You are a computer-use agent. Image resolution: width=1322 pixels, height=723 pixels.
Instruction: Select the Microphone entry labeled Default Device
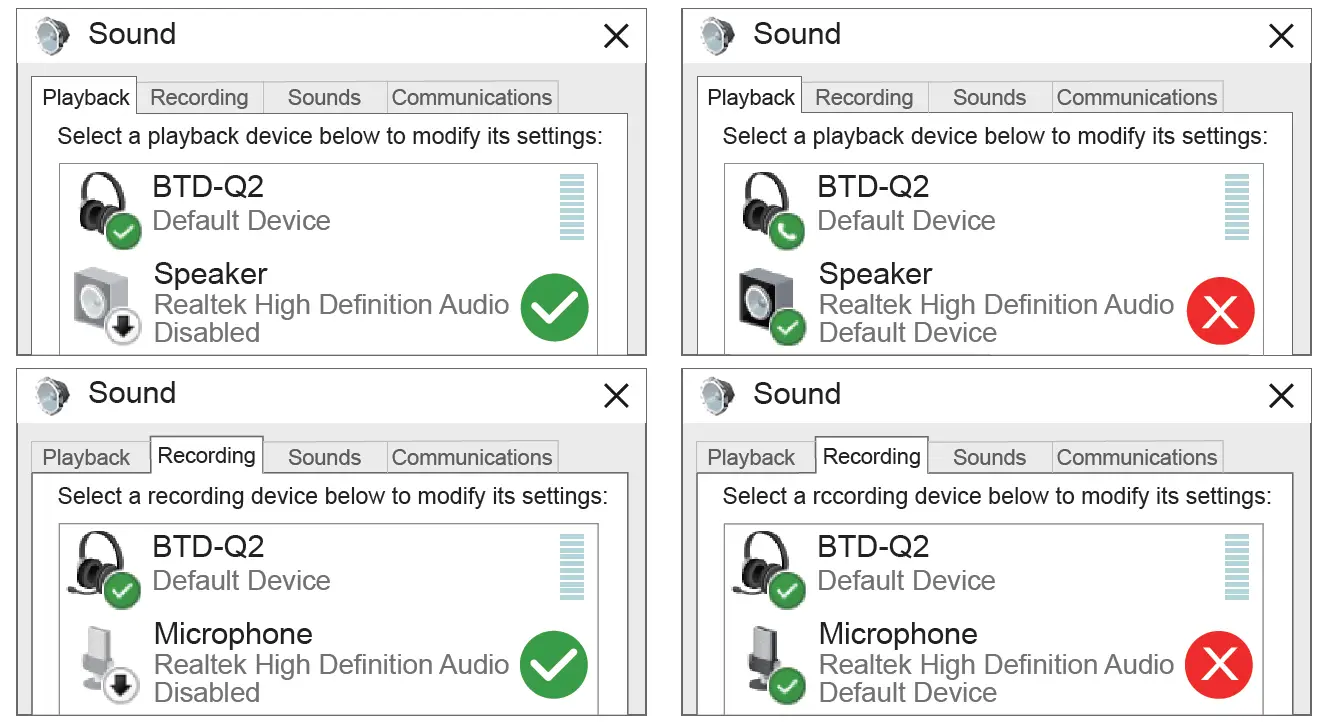(995, 663)
